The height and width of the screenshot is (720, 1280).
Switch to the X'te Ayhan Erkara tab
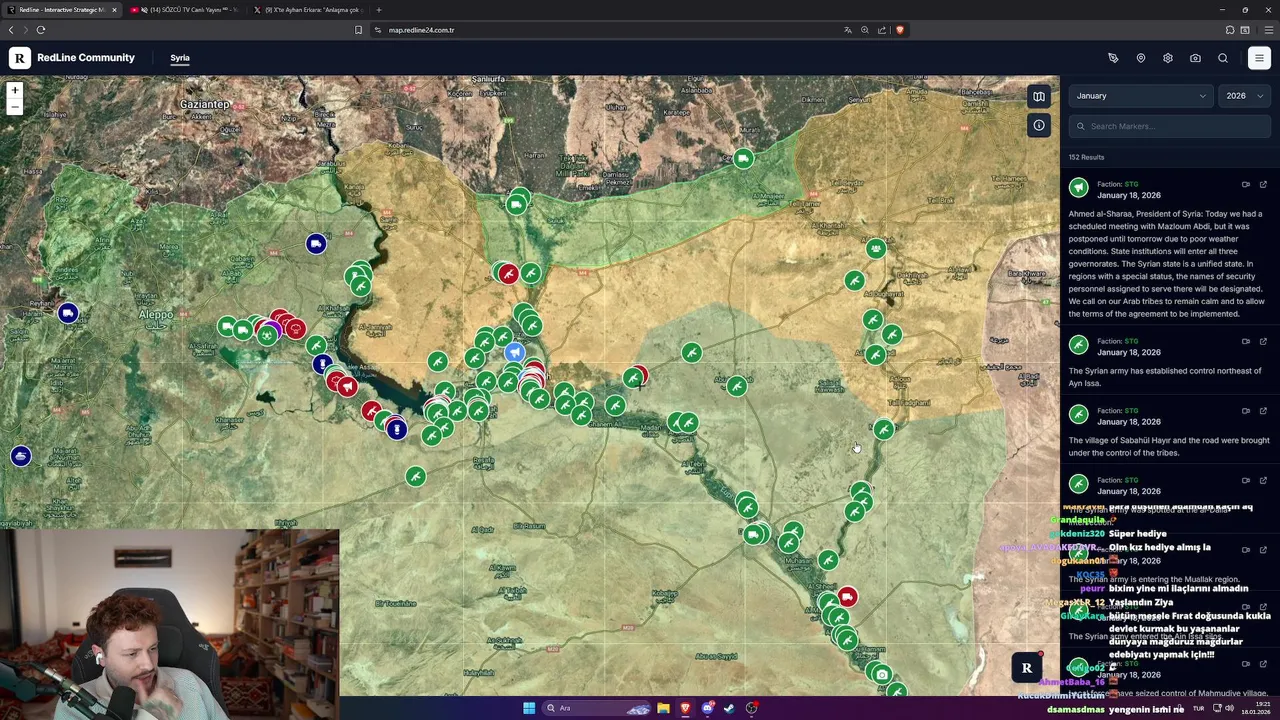308,10
